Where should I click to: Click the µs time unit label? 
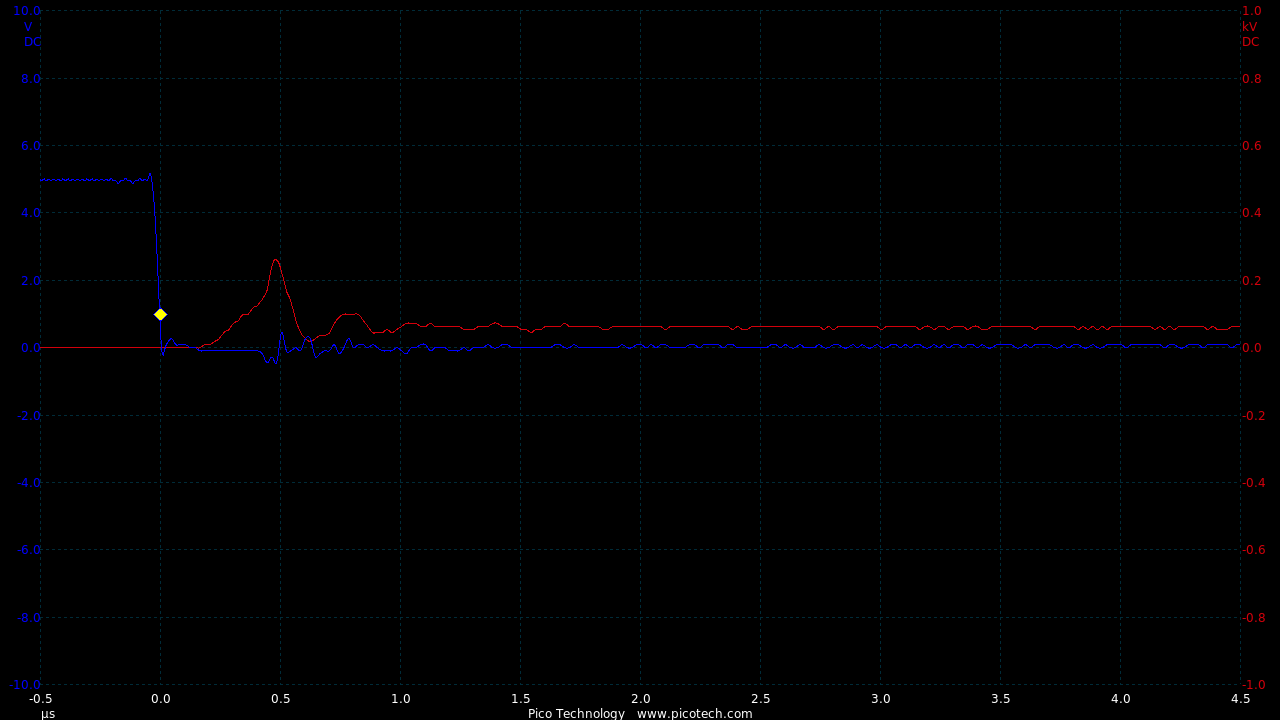click(48, 713)
